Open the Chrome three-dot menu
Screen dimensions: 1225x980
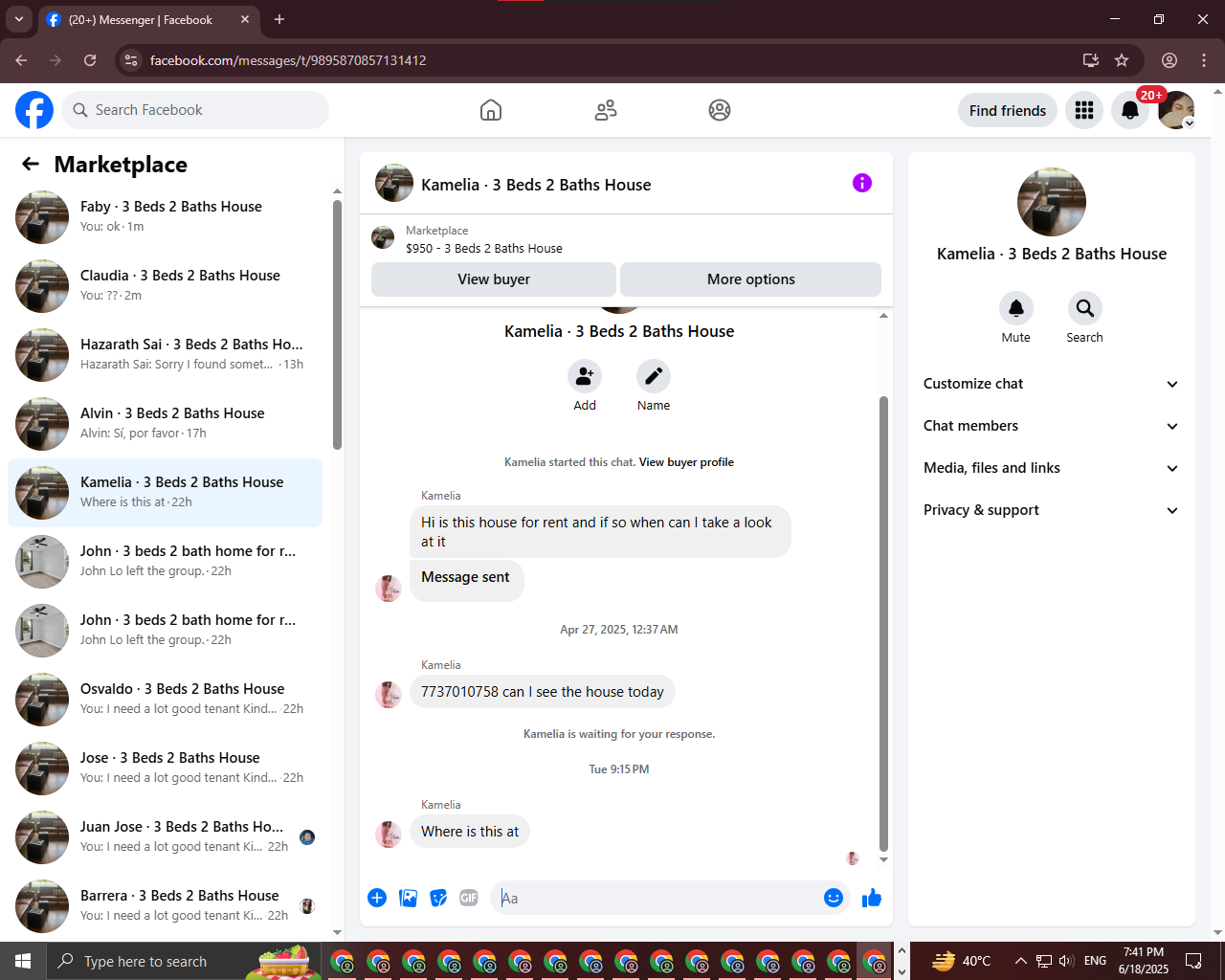tap(1204, 60)
